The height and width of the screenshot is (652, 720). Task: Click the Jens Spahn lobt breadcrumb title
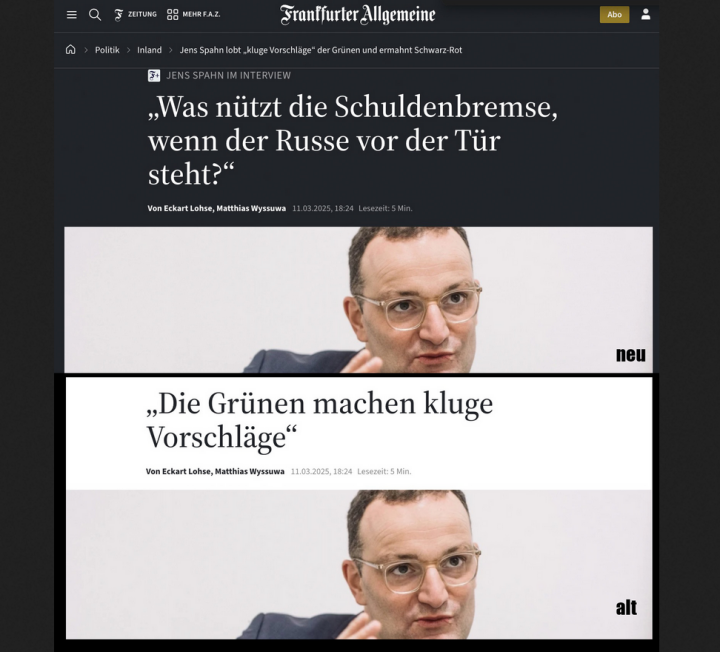(x=321, y=50)
